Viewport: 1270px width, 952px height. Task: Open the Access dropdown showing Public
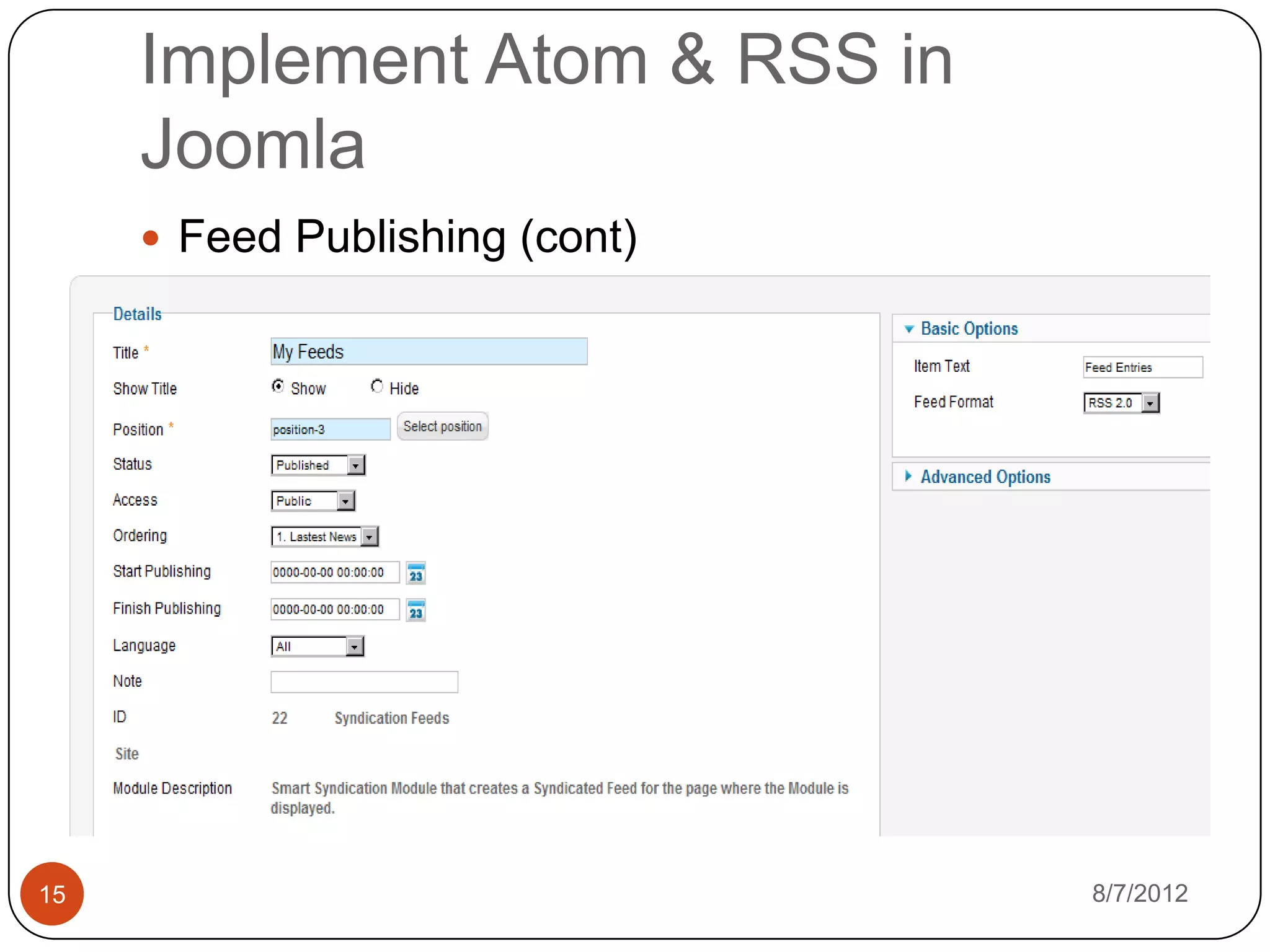(x=313, y=501)
